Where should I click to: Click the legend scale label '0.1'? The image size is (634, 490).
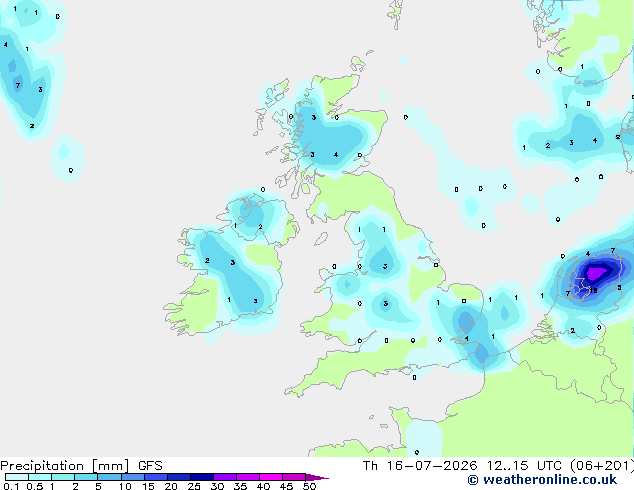(x=11, y=486)
